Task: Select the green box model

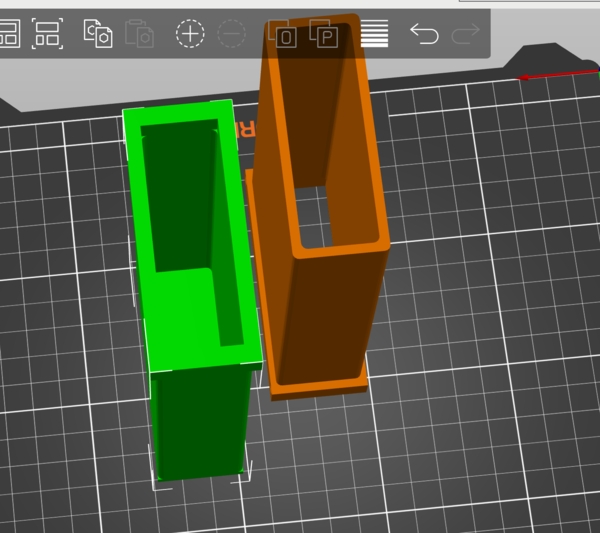Action: 193,291
